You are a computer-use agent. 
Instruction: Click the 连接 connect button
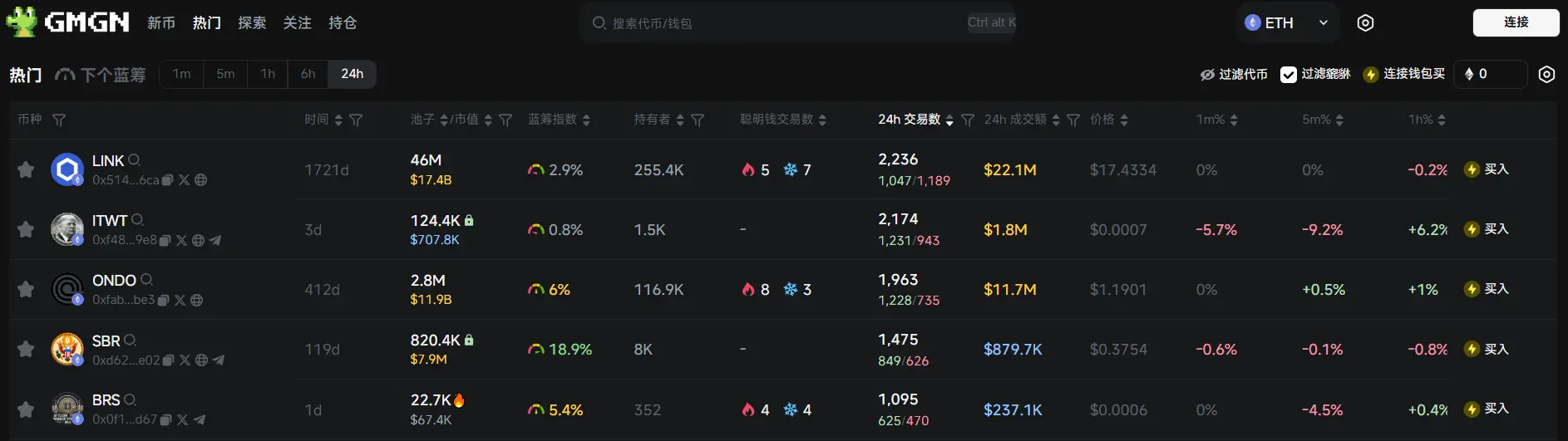(1516, 22)
